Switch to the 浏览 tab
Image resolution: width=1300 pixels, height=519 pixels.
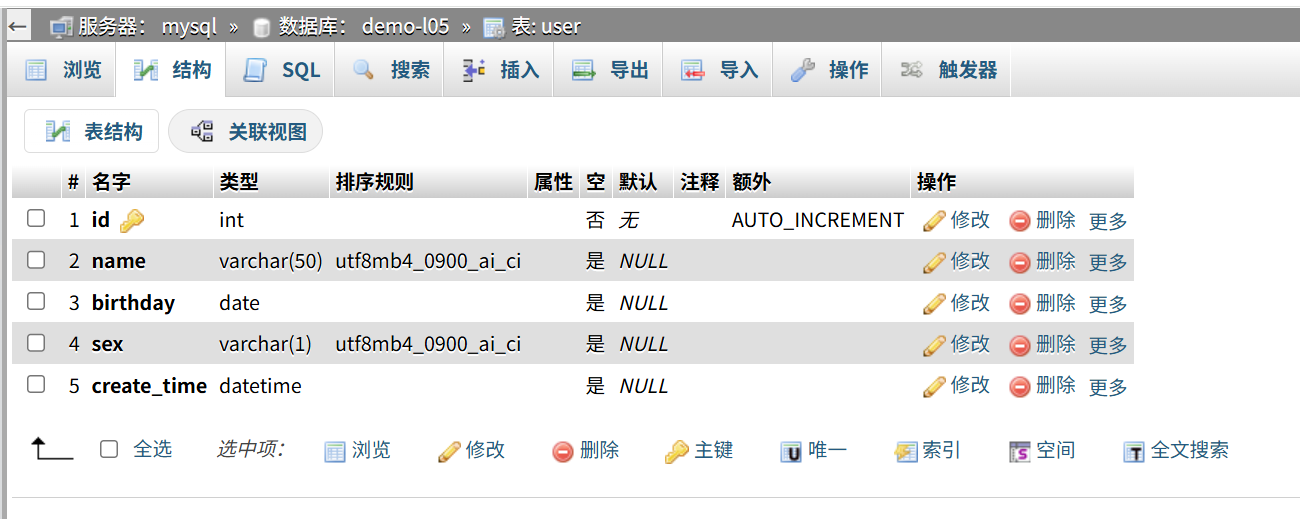63,70
